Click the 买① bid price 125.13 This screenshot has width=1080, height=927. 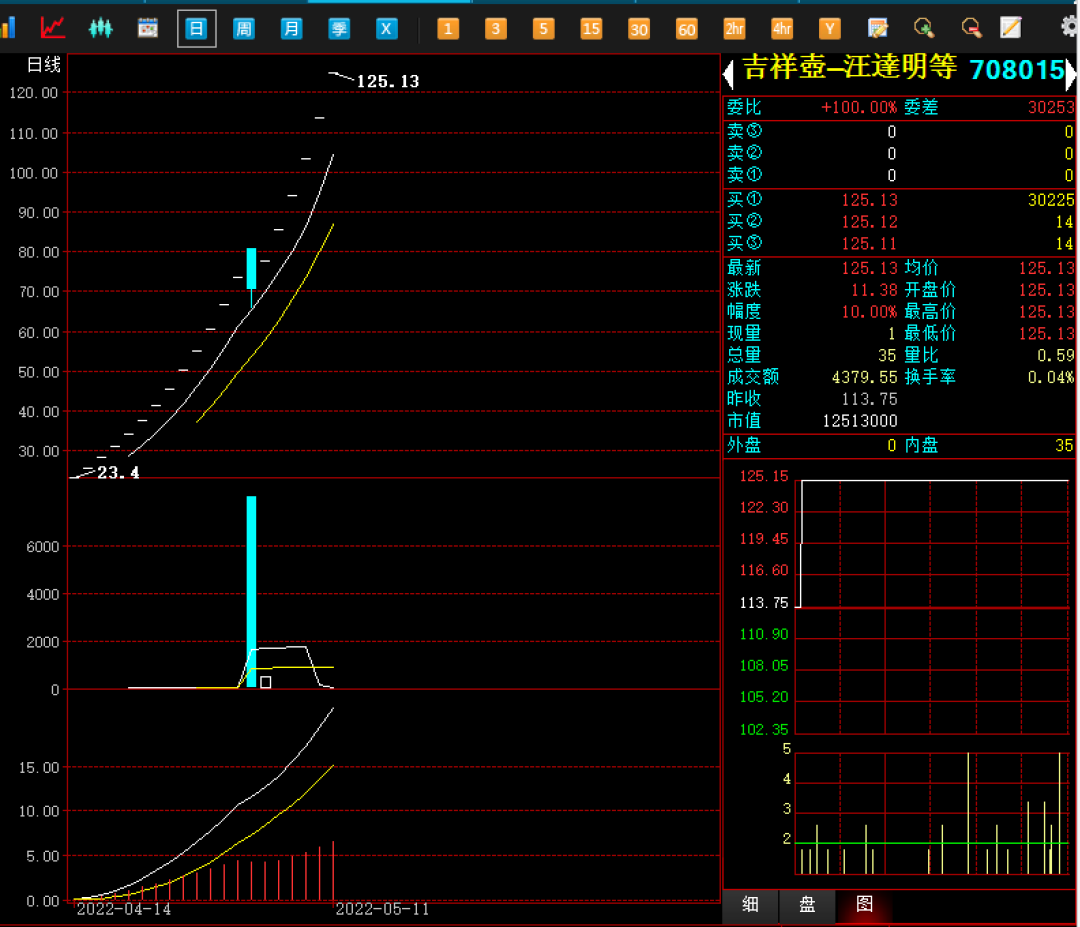(x=869, y=200)
